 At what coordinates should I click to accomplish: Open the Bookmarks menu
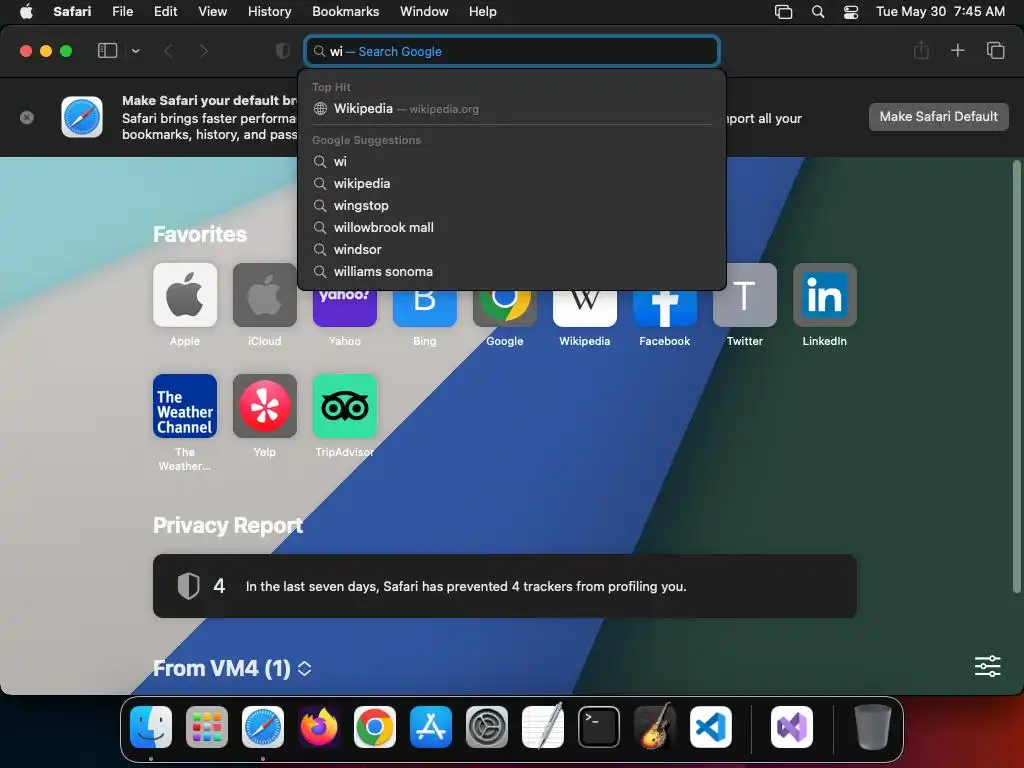(345, 12)
